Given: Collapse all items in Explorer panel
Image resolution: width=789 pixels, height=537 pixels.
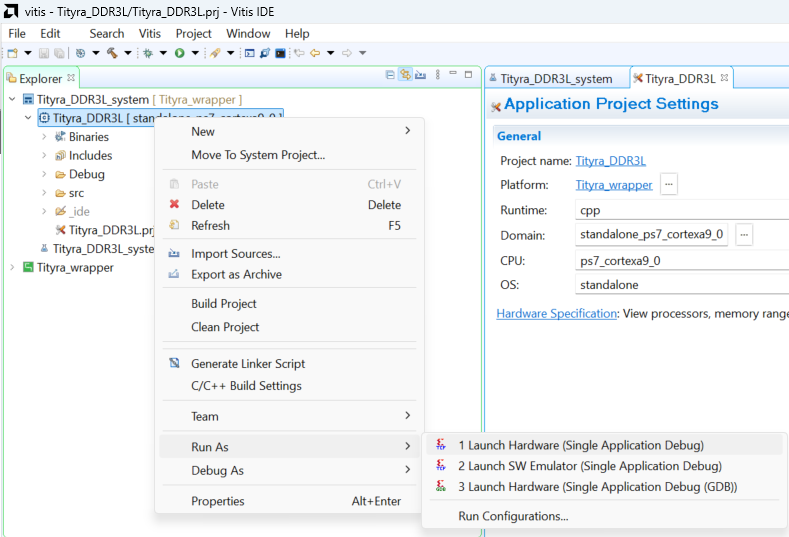Looking at the screenshot, I should coord(390,75).
